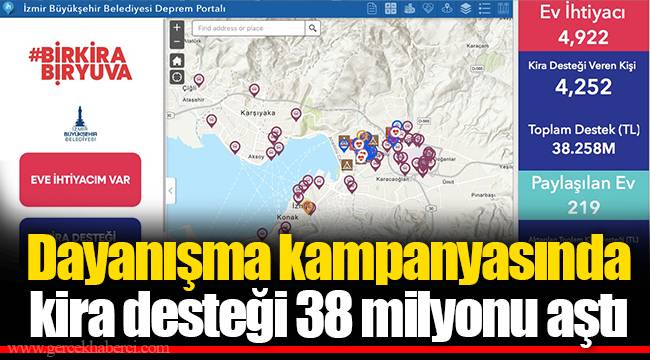Screen dimensions: 650x360
Task: Zoom in on the map with plus
Action: (177, 28)
